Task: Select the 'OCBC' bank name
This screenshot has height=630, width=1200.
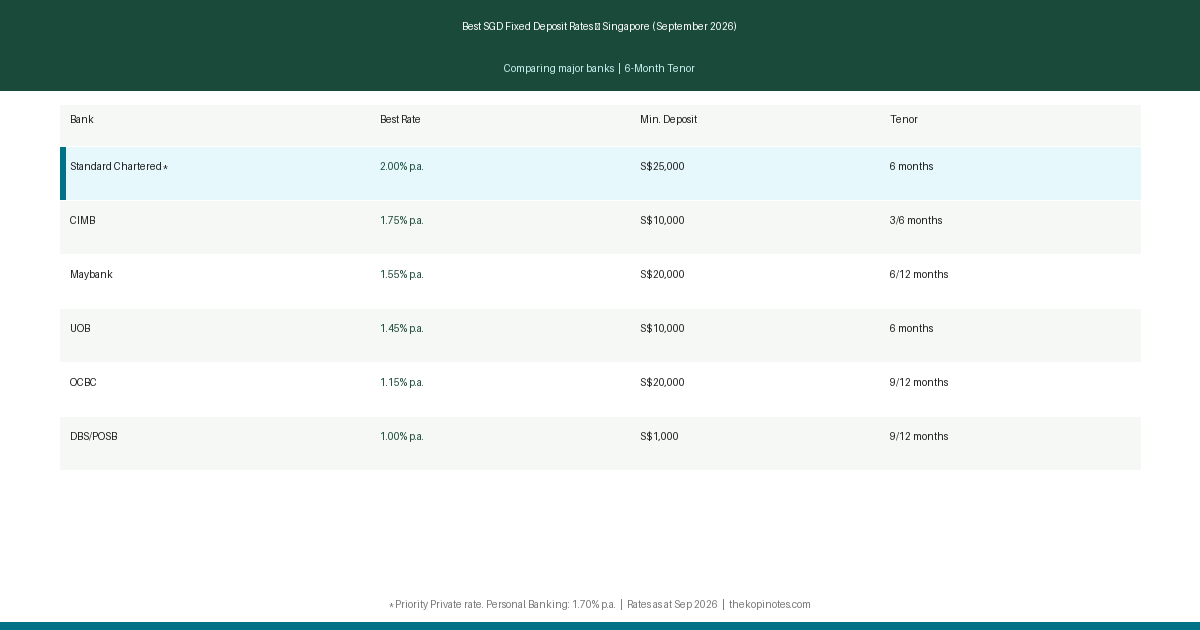Action: 83,383
